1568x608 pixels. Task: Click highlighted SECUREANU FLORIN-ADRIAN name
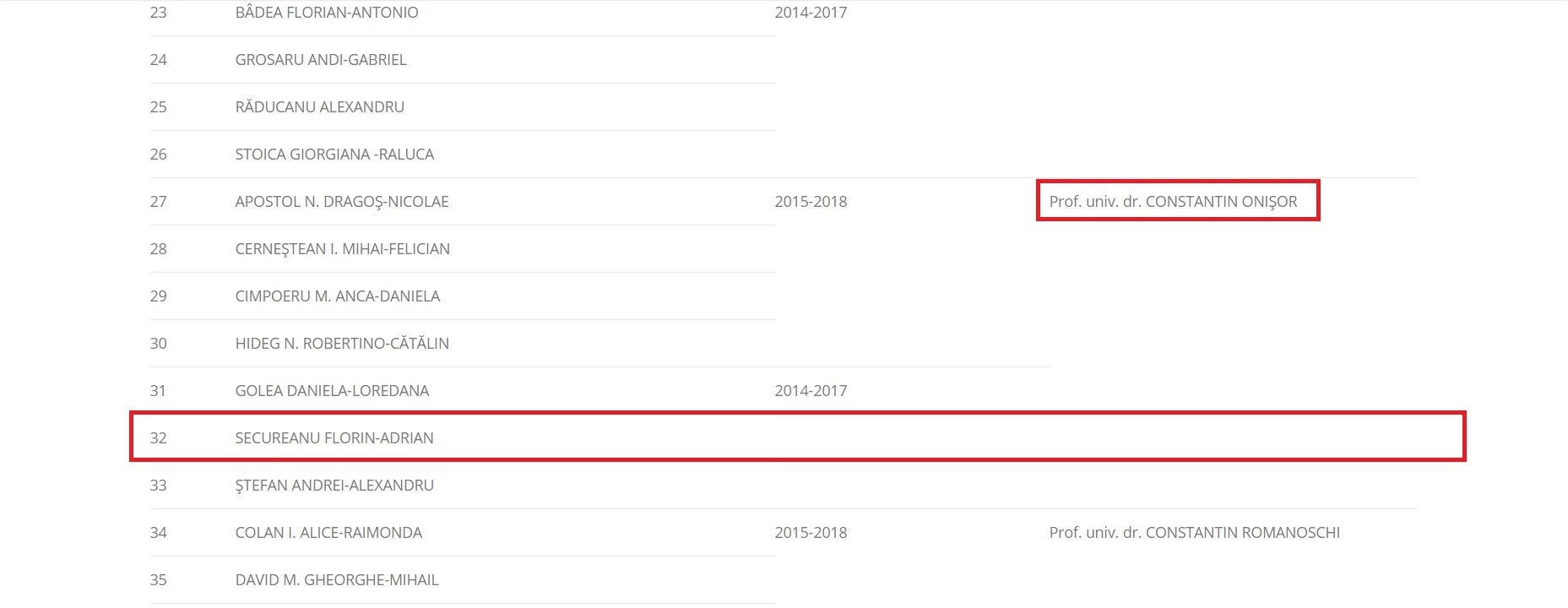click(x=334, y=438)
